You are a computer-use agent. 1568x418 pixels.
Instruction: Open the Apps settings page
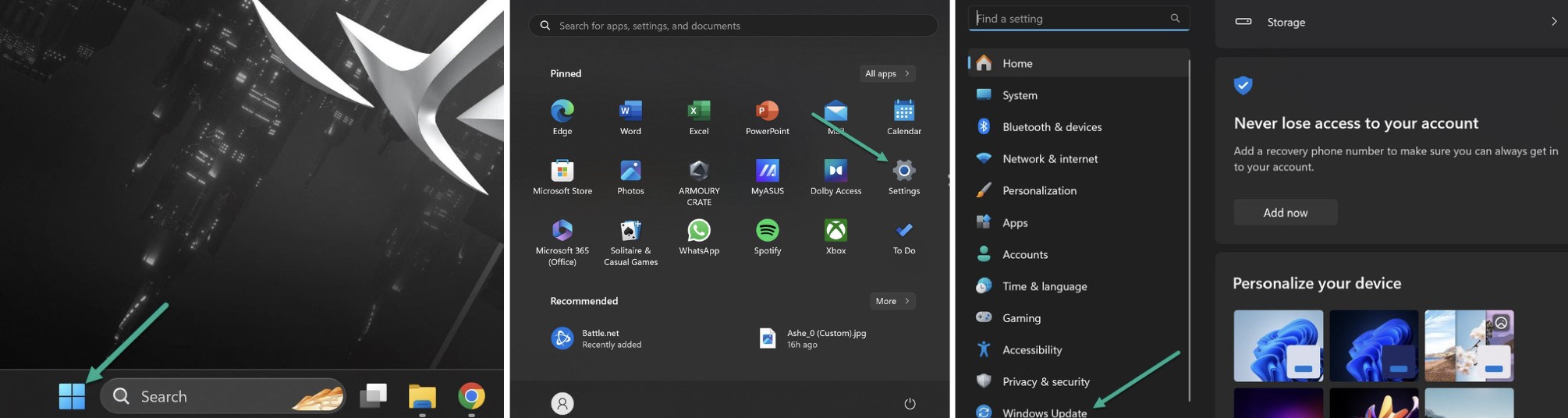[x=1079, y=223]
